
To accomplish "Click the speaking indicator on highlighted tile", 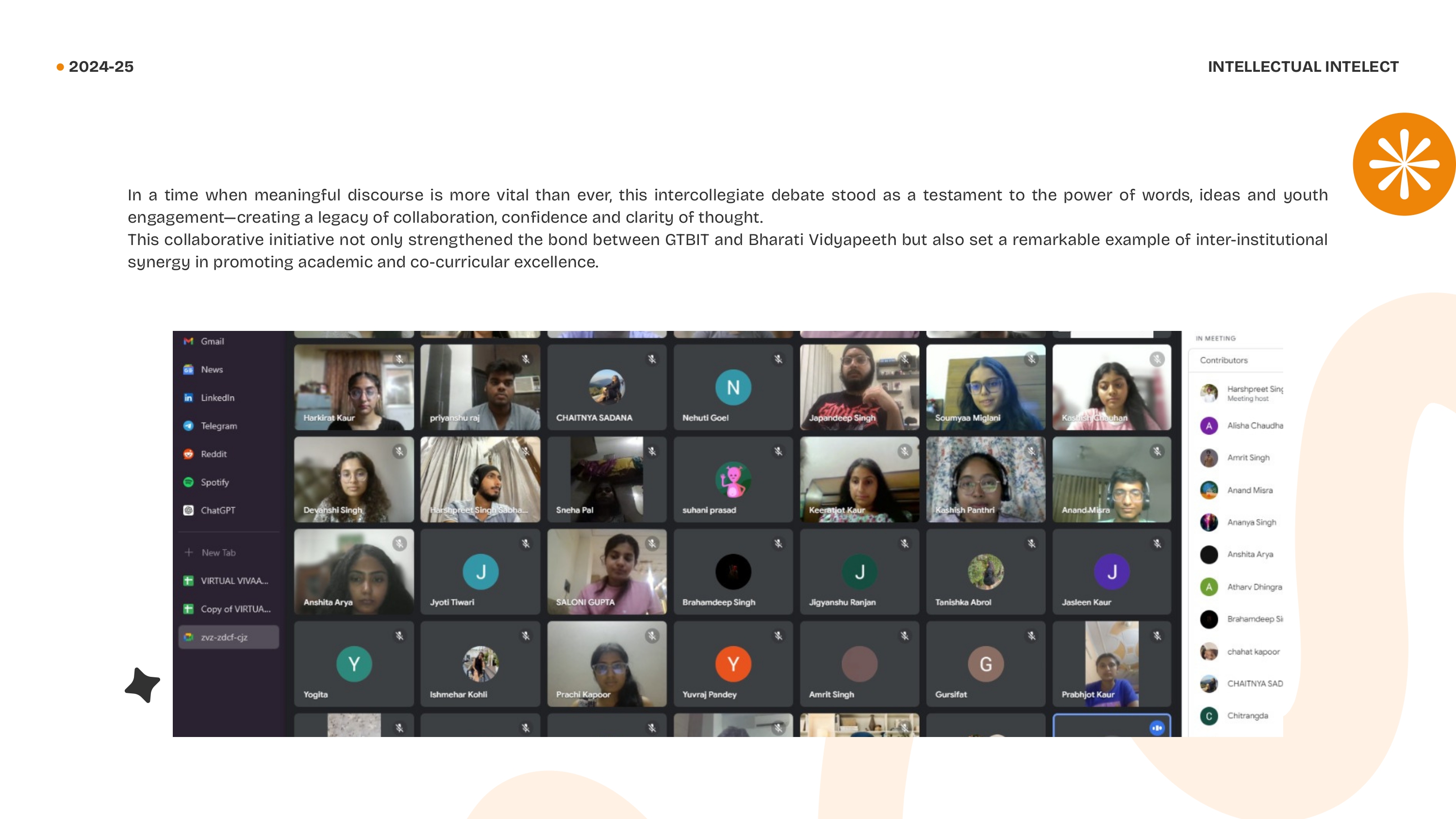I will pos(1157,728).
